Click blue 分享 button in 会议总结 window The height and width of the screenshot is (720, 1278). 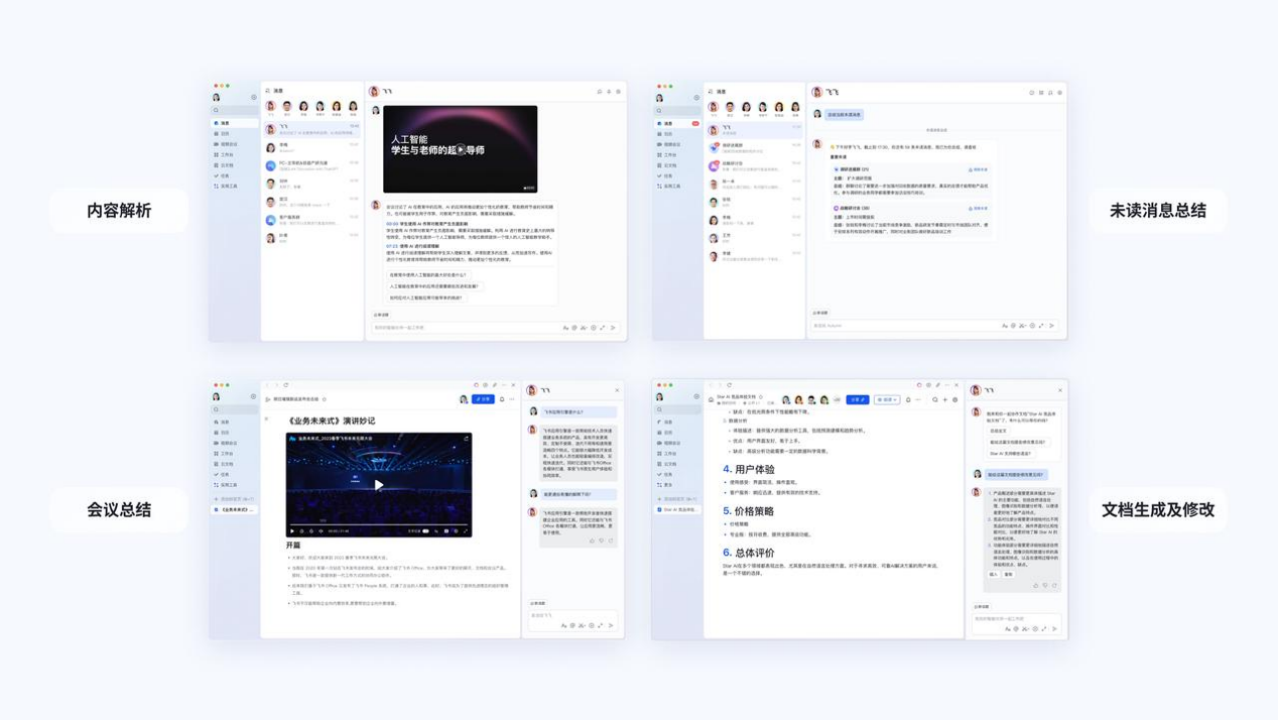click(483, 399)
